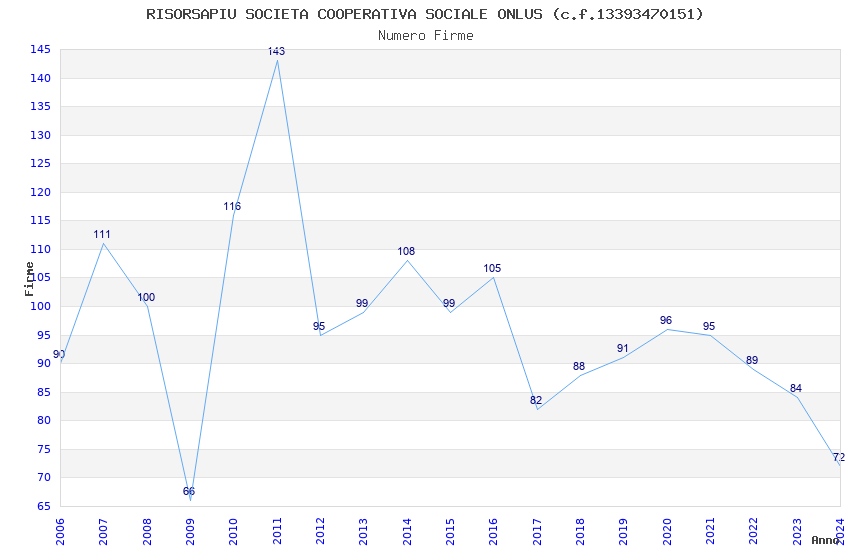This screenshot has width=850, height=550.
Task: Click the x-axis year 2008
Action: pos(146,532)
